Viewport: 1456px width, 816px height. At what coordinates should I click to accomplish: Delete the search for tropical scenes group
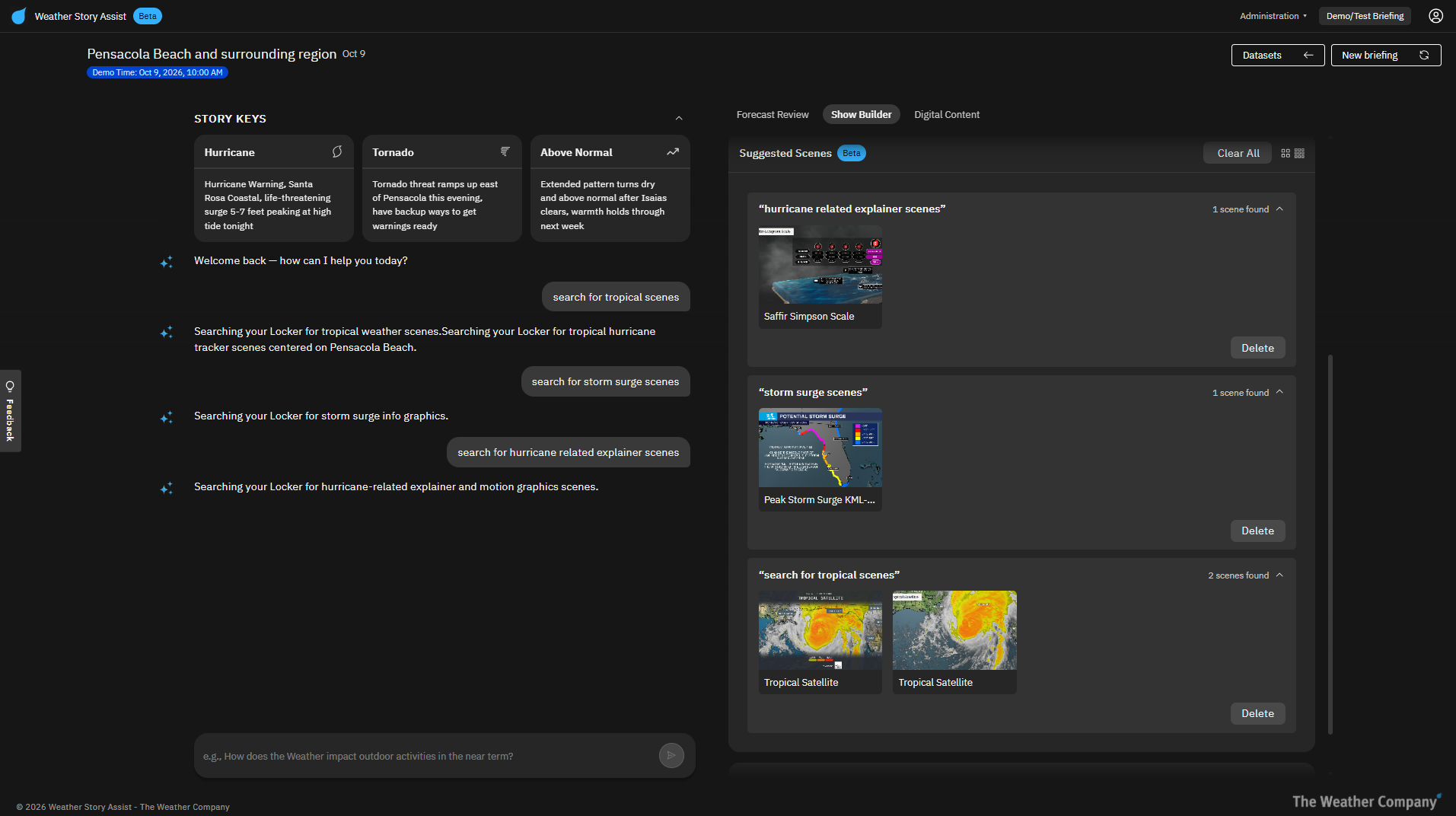pyautogui.click(x=1257, y=713)
